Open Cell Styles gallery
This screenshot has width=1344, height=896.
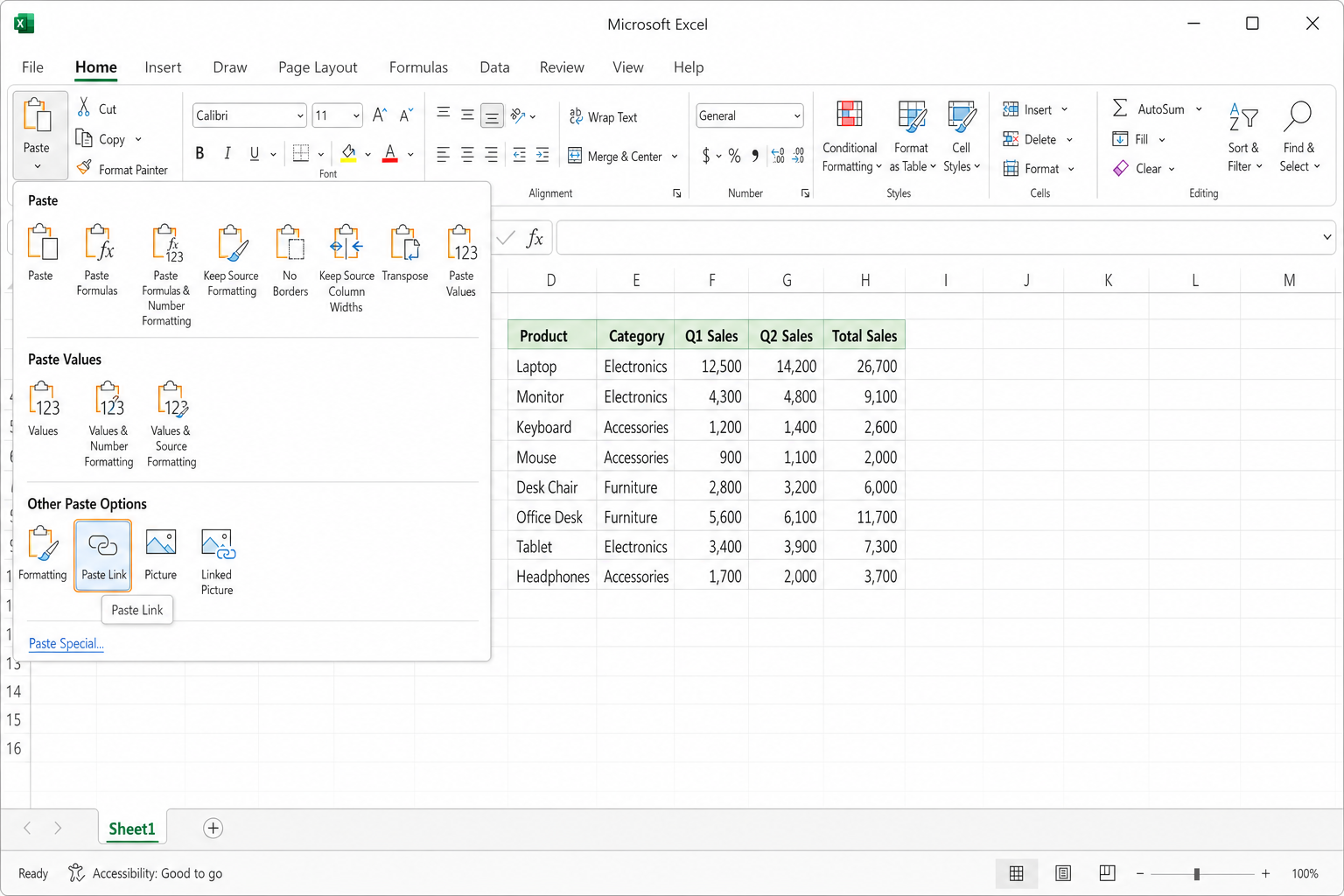pos(962,136)
